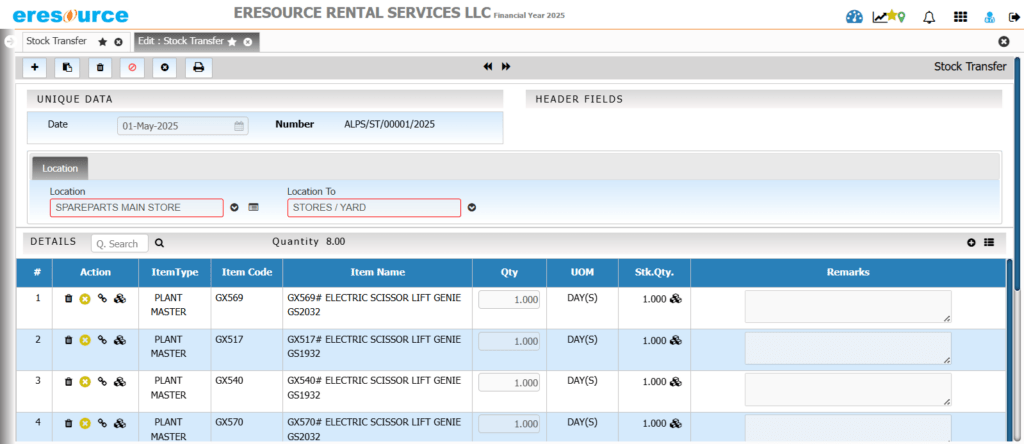Open the apps grid menu icon
The width and height of the screenshot is (1024, 444).
(960, 17)
